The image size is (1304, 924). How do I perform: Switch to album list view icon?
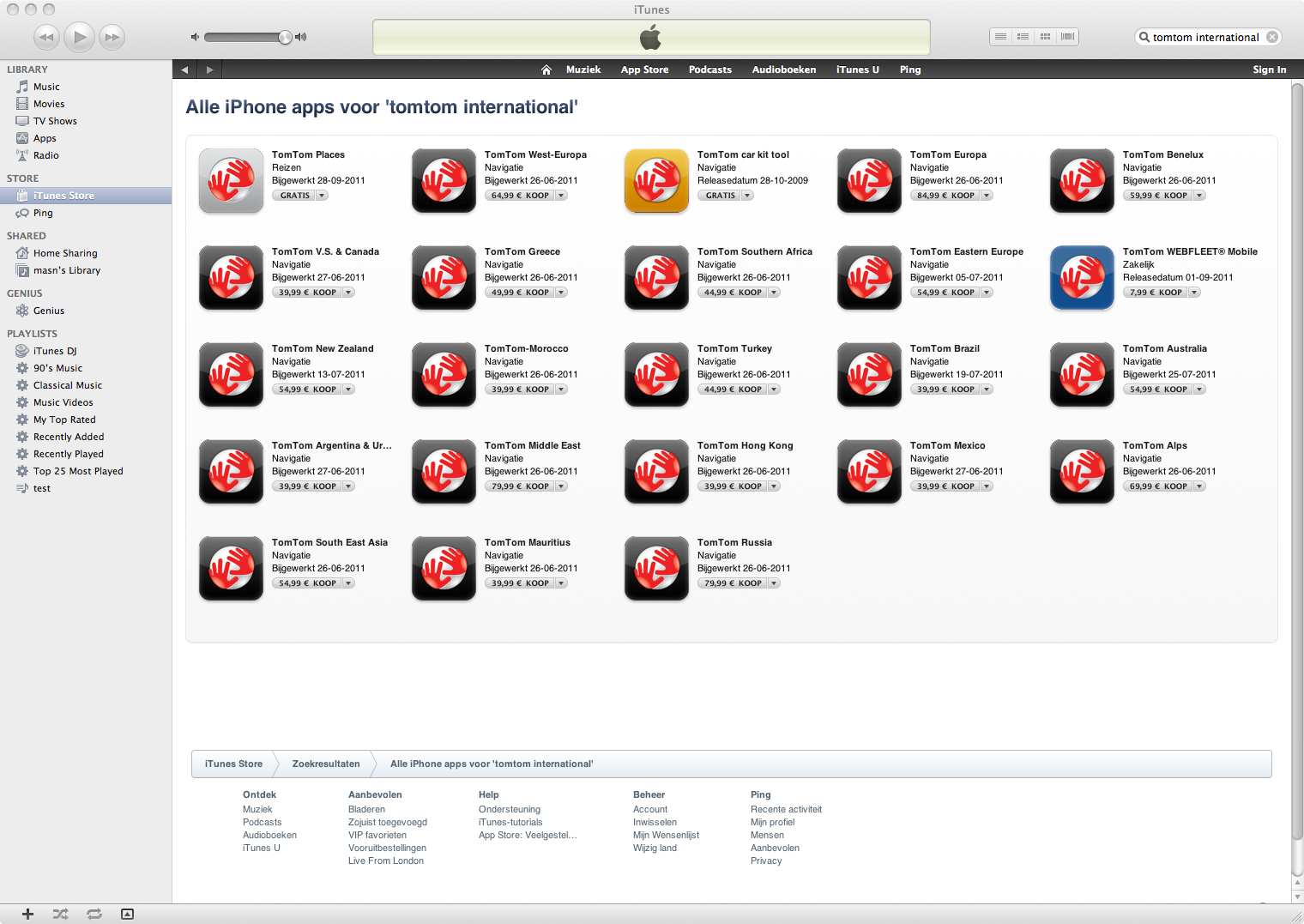[x=1023, y=37]
